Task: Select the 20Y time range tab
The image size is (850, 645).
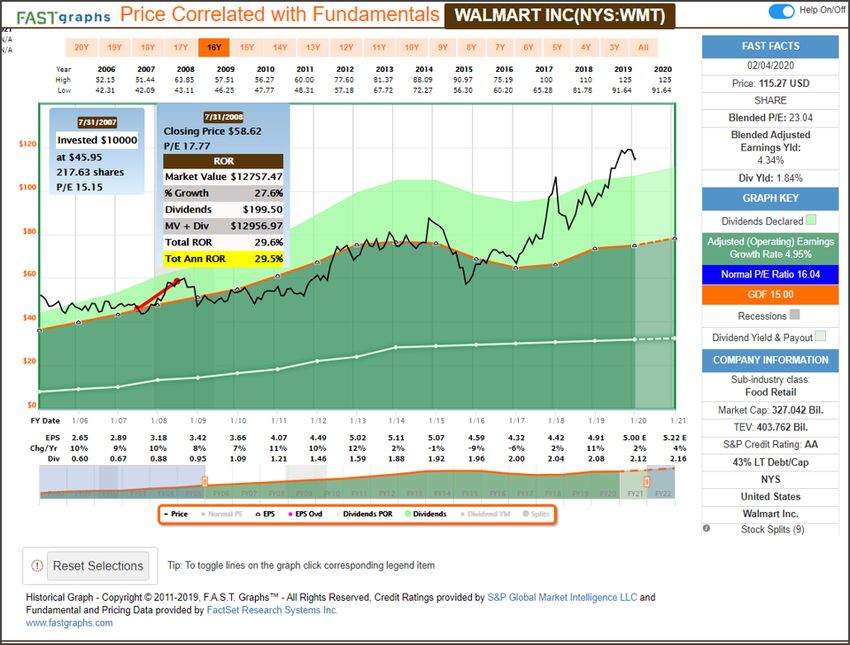Action: coord(82,47)
